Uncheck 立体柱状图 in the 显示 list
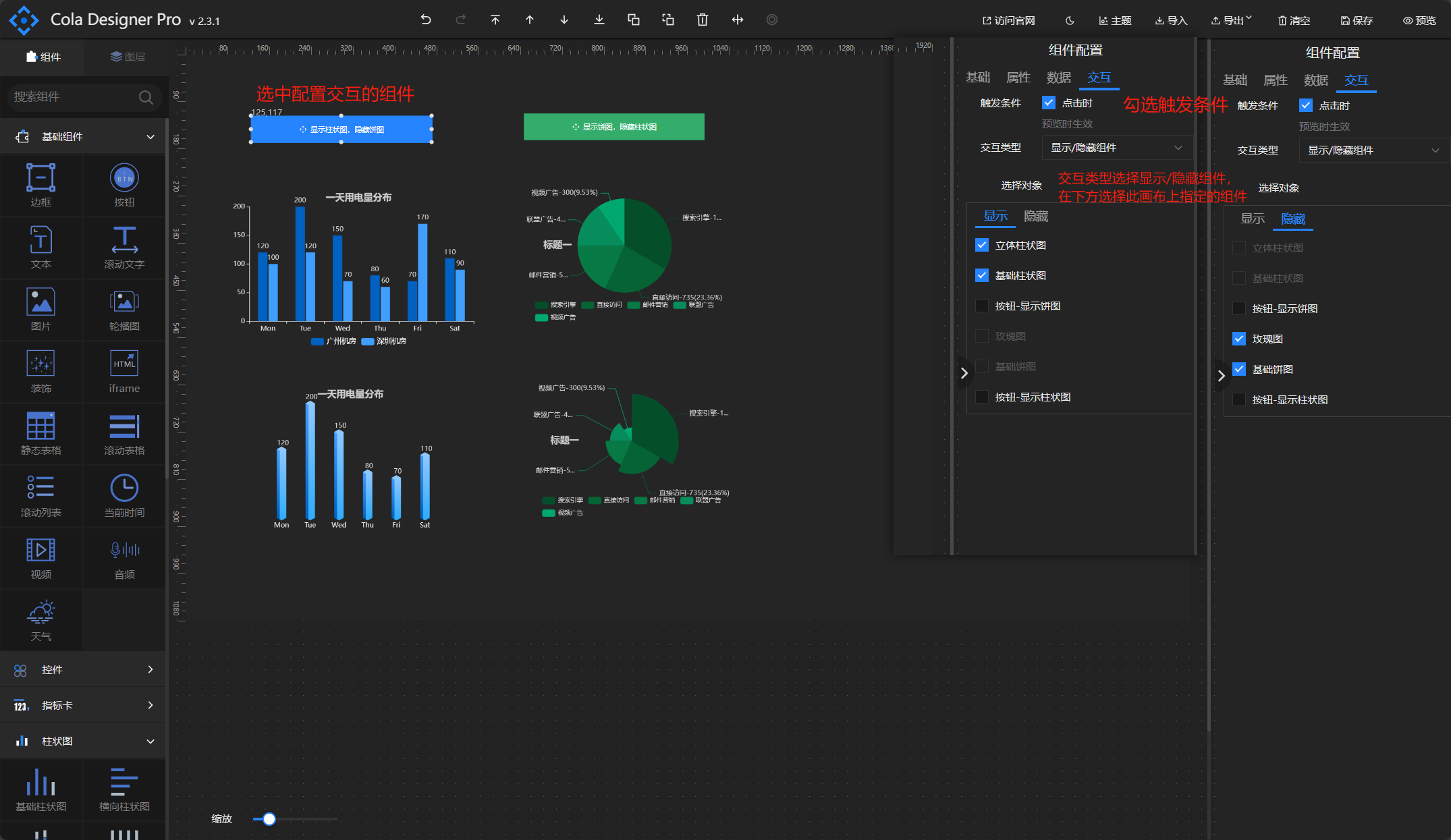Screen dimensions: 1451x840 (x=982, y=245)
